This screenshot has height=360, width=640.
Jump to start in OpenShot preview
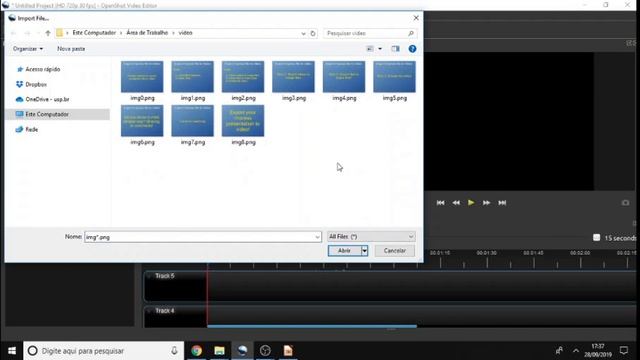click(440, 203)
